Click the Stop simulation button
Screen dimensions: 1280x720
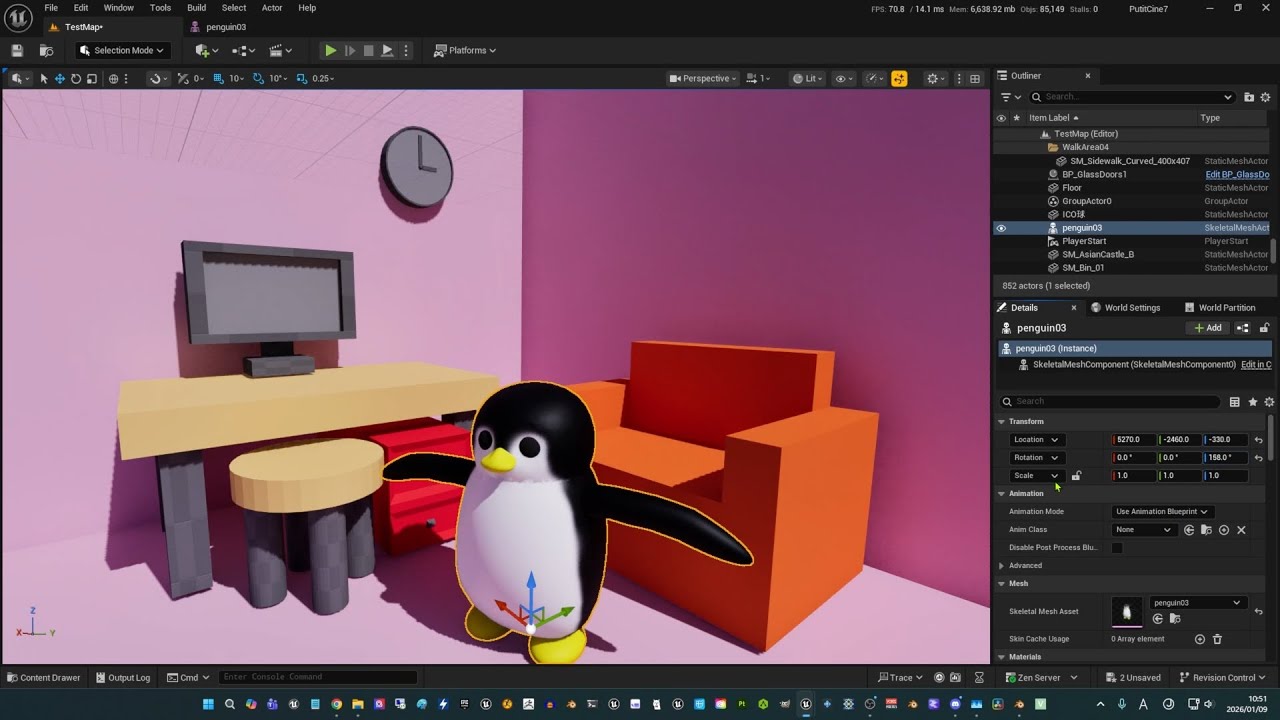pos(368,50)
